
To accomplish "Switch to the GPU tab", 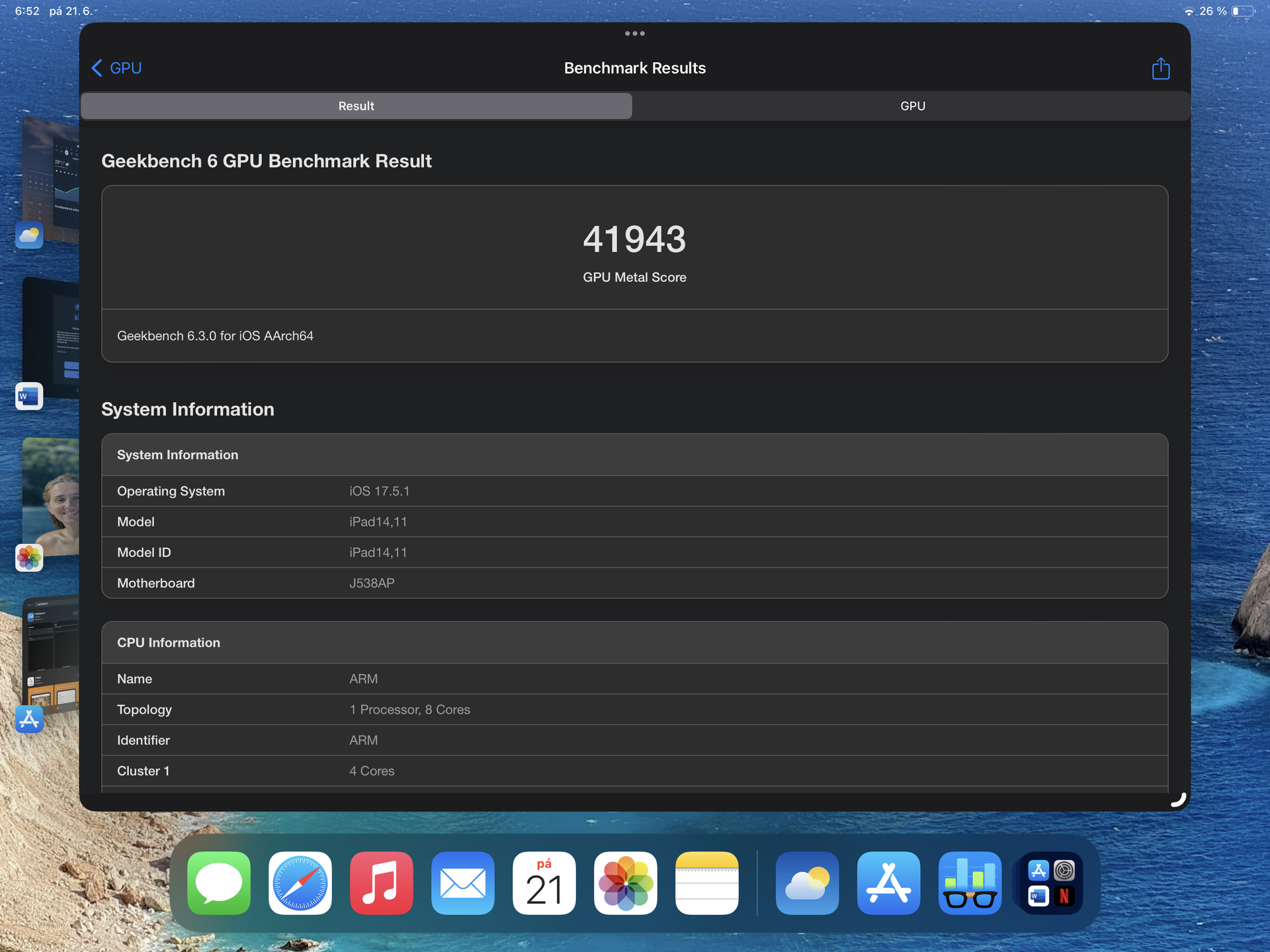I will tap(913, 106).
